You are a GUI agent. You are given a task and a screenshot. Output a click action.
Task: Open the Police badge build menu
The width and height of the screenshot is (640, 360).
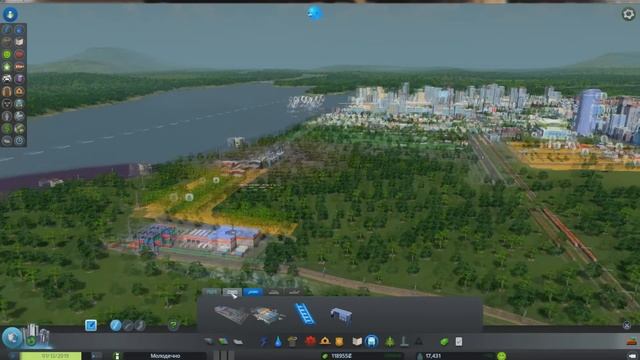(339, 341)
